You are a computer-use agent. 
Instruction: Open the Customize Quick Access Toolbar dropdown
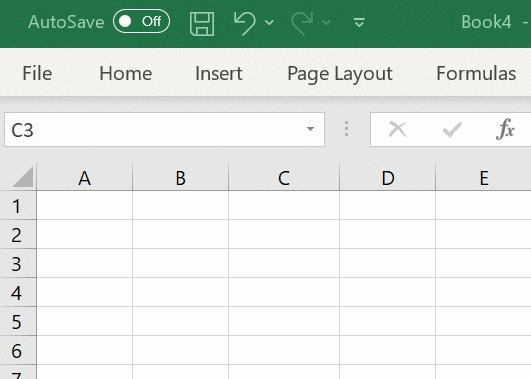point(359,22)
